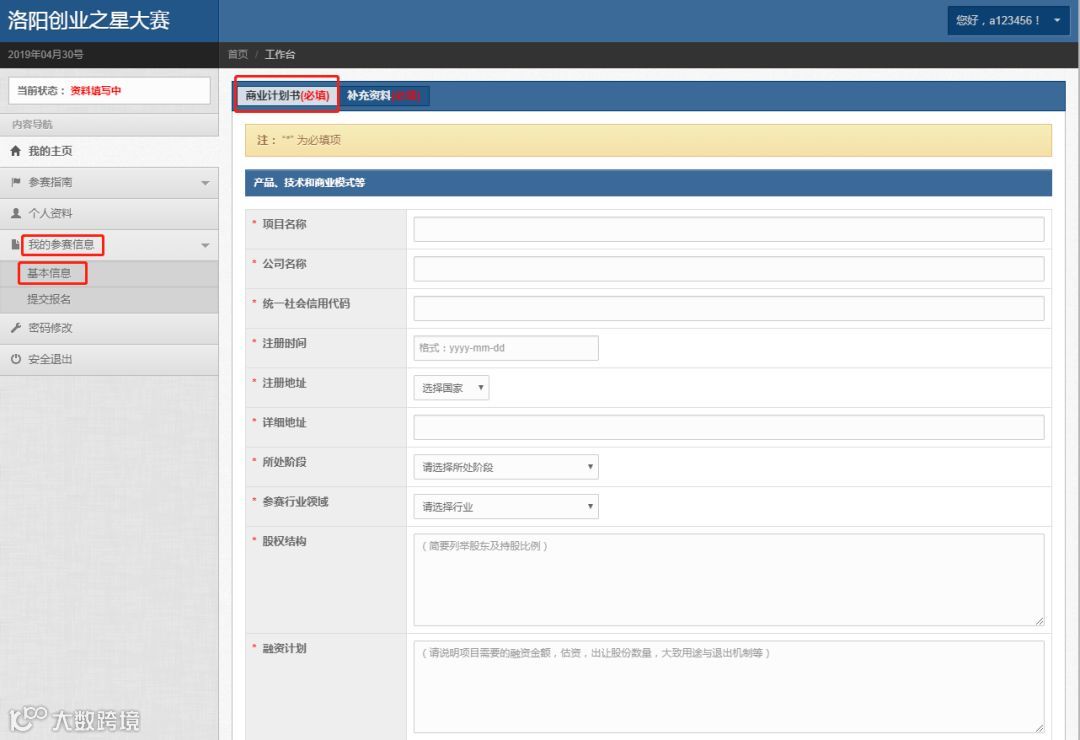Viewport: 1080px width, 740px height.
Task: Click the 我的参赛信息 sidebar label
Action: pos(61,245)
